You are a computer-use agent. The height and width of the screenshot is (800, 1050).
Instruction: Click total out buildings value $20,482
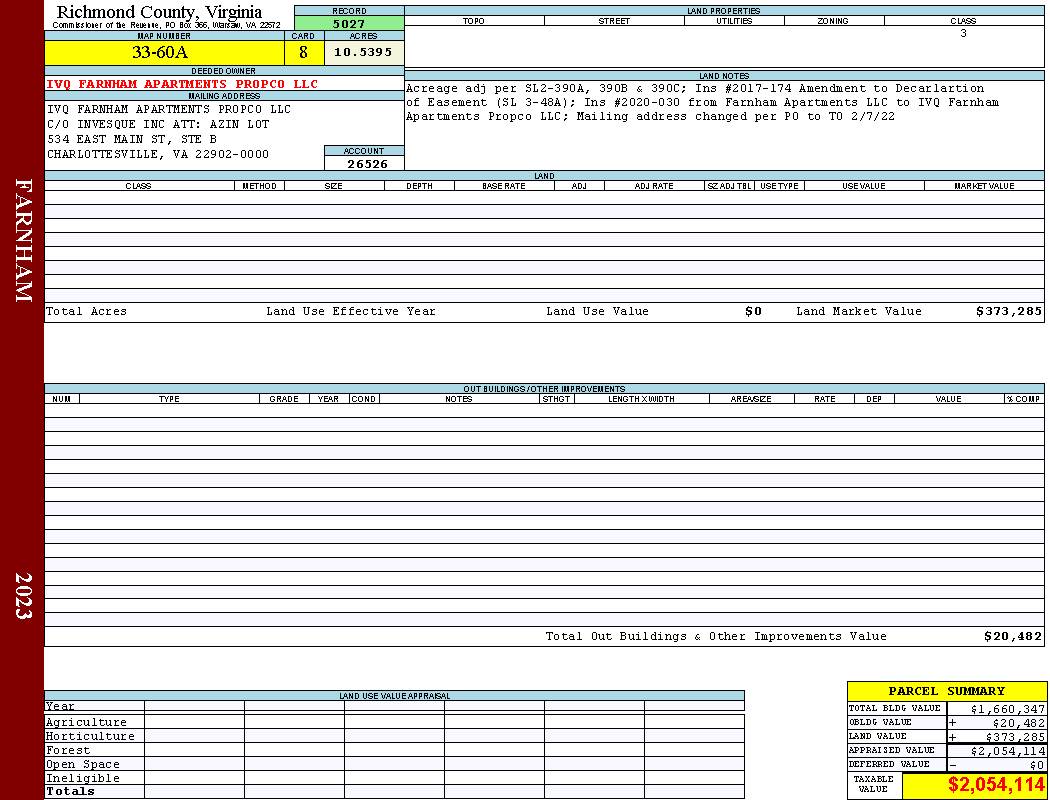[x=1012, y=637]
